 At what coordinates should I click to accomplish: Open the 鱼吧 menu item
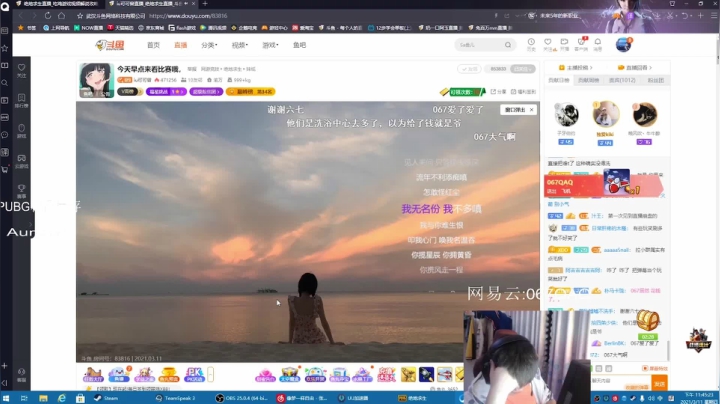point(299,45)
